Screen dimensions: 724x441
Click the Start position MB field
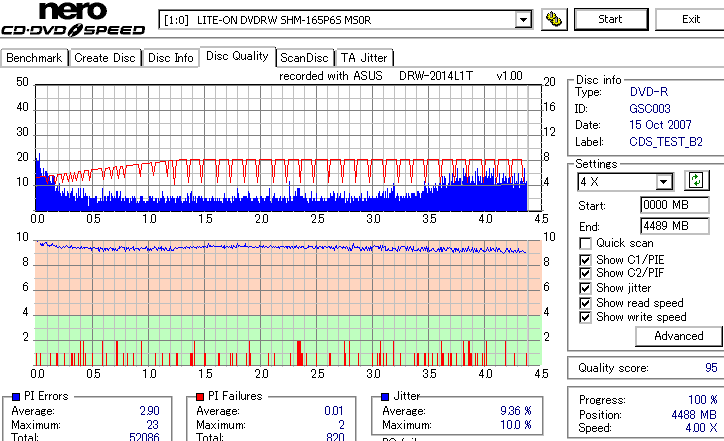pos(675,205)
